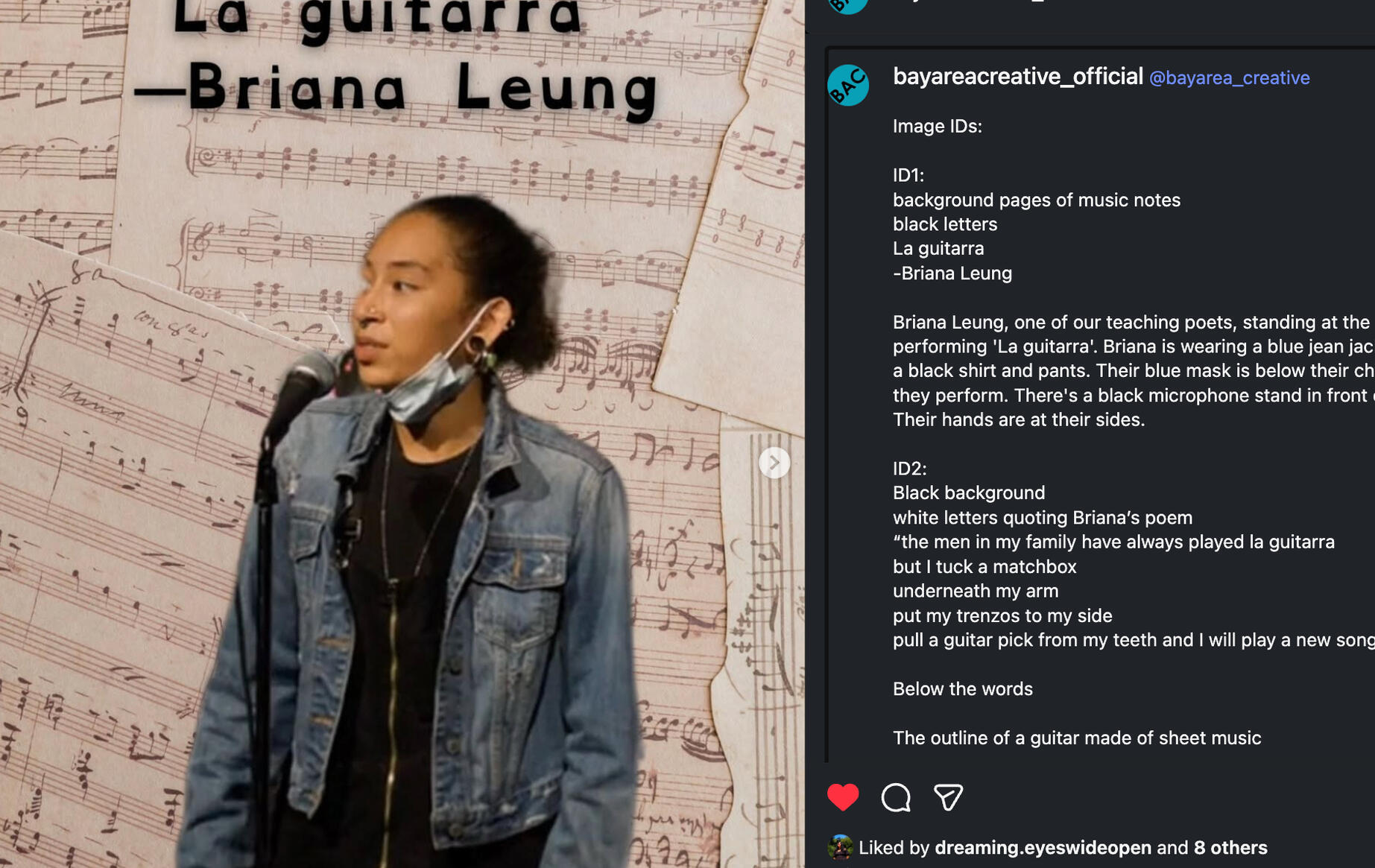
Task: Select the 'Below the words' caption line
Action: tap(962, 688)
